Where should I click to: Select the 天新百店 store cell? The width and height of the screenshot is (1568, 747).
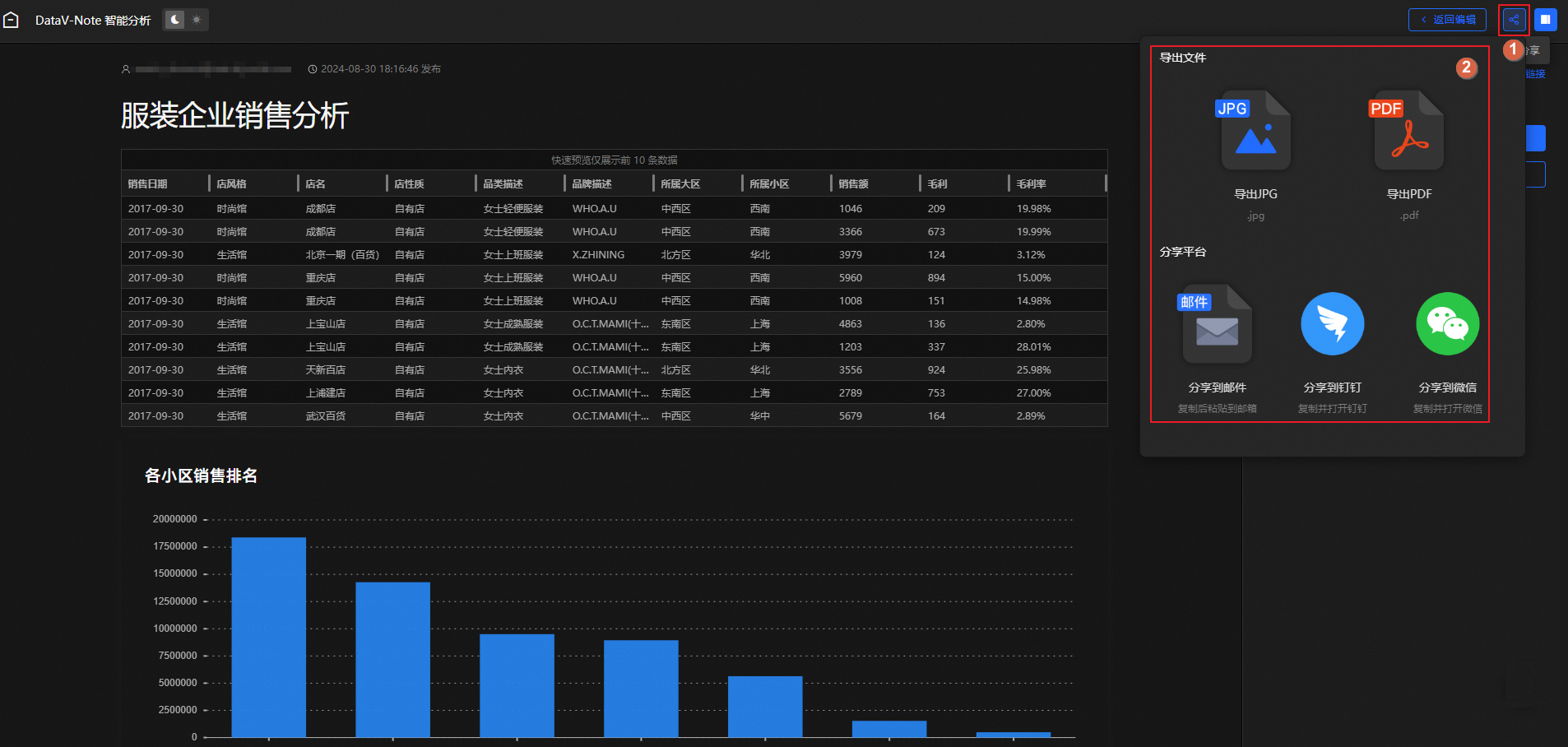click(326, 370)
